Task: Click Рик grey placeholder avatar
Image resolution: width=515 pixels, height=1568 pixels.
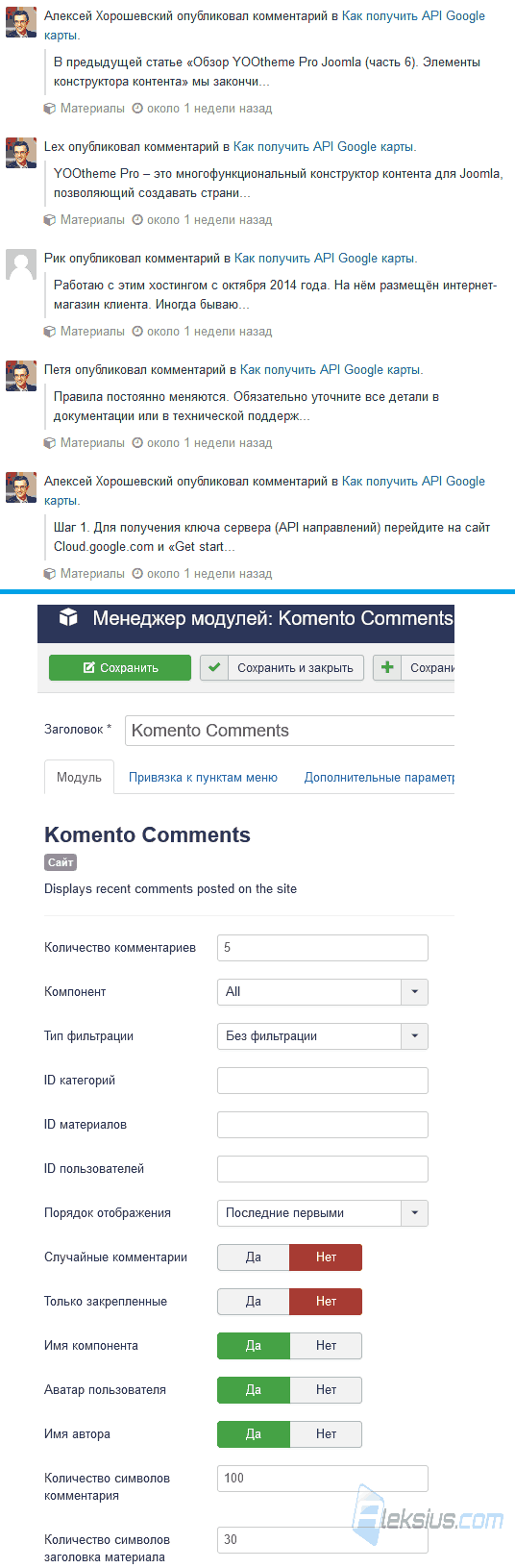Action: pyautogui.click(x=21, y=264)
